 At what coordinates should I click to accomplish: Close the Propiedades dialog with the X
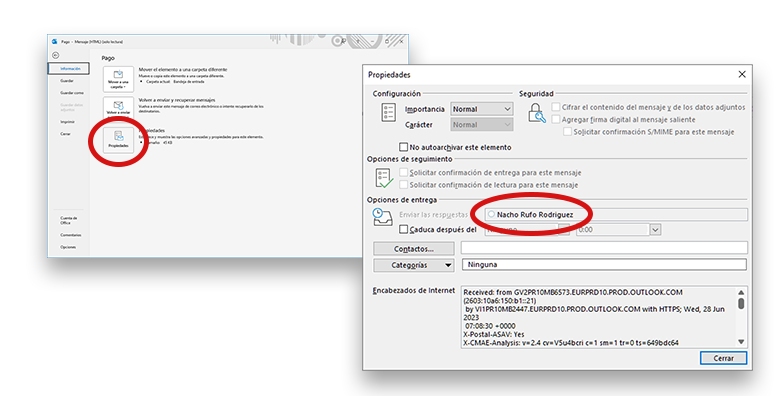(x=742, y=74)
